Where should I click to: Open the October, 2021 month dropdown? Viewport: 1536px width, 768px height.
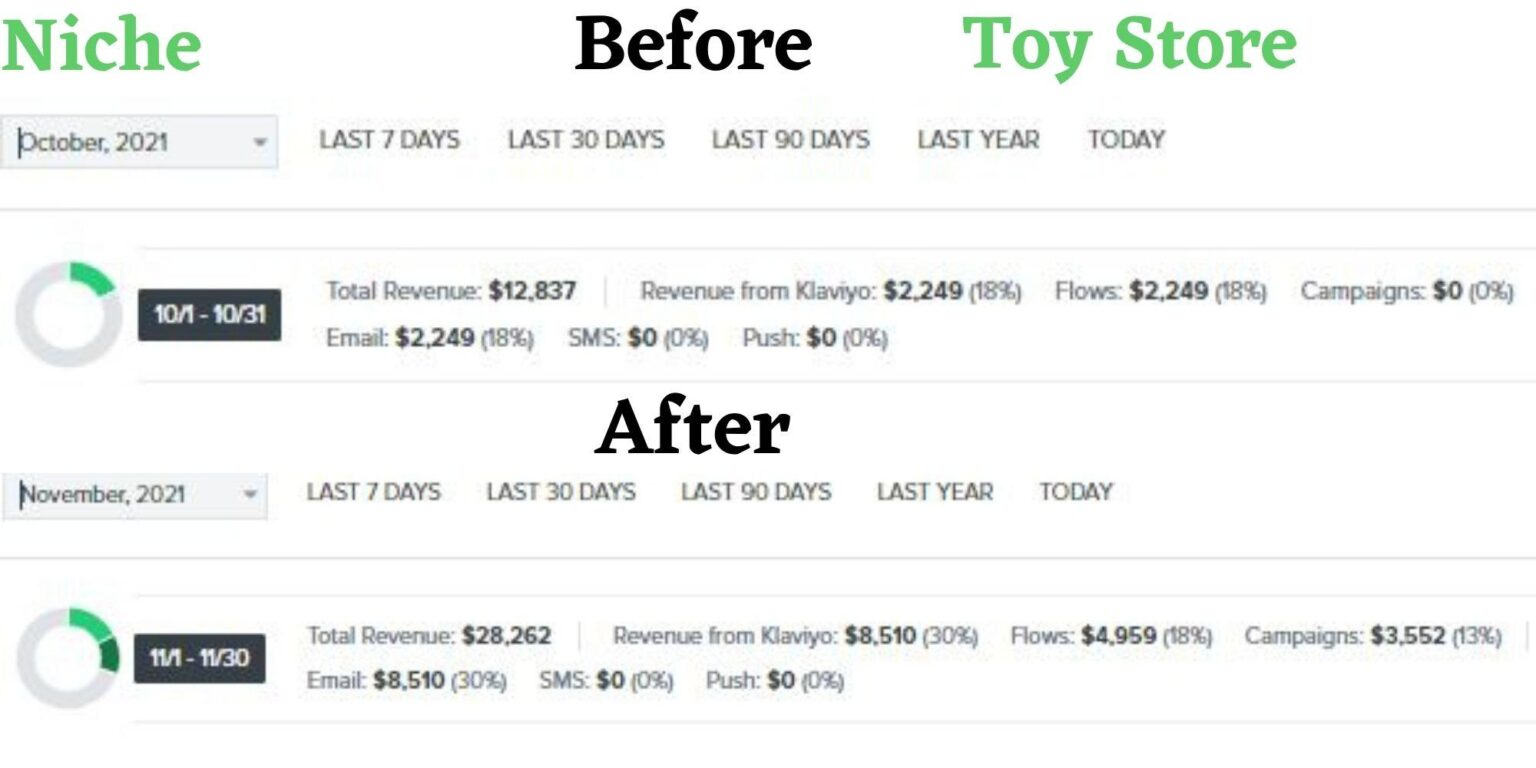(x=138, y=142)
